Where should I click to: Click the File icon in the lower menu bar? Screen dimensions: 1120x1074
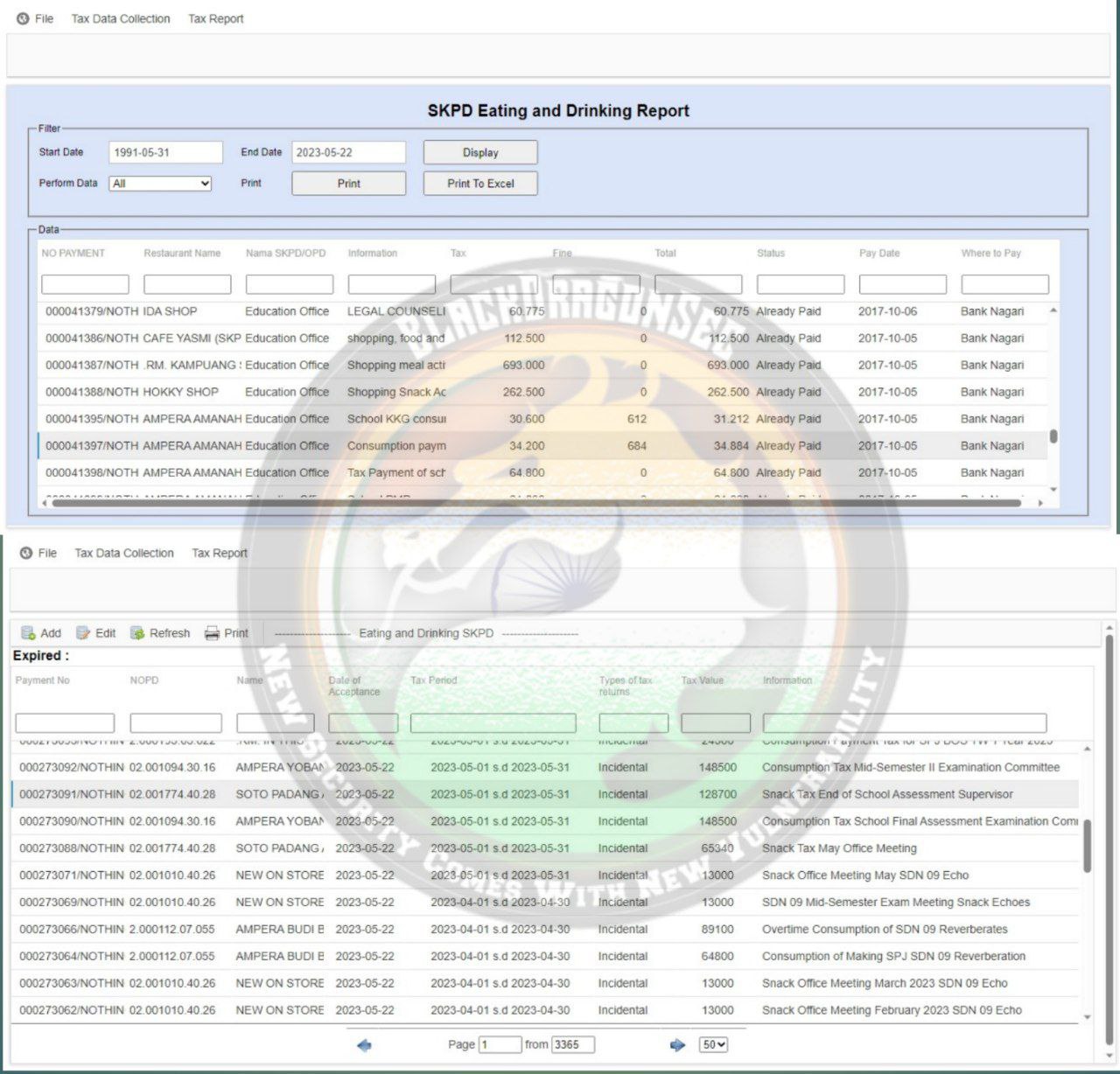click(26, 553)
